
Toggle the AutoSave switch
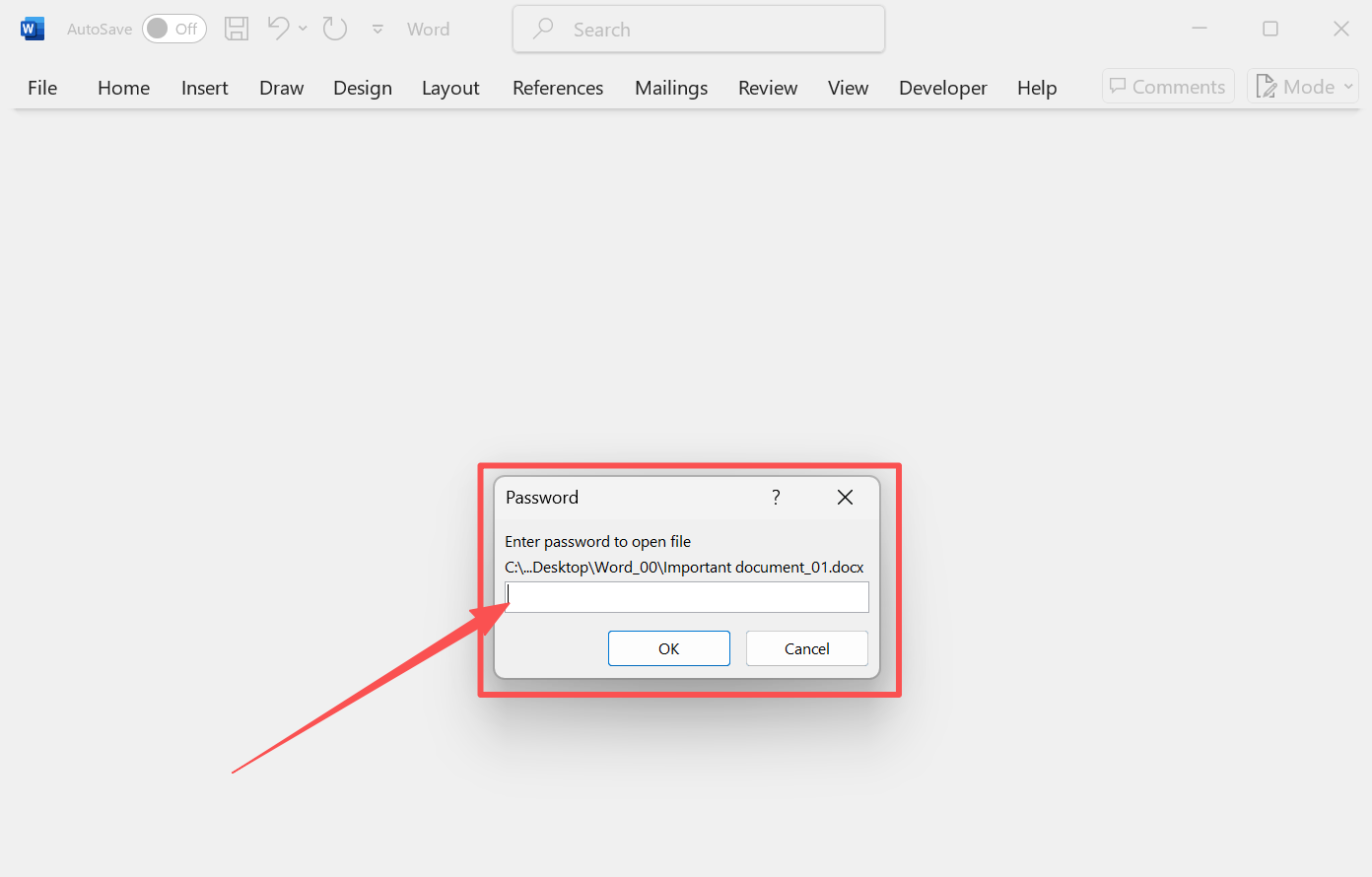click(173, 29)
